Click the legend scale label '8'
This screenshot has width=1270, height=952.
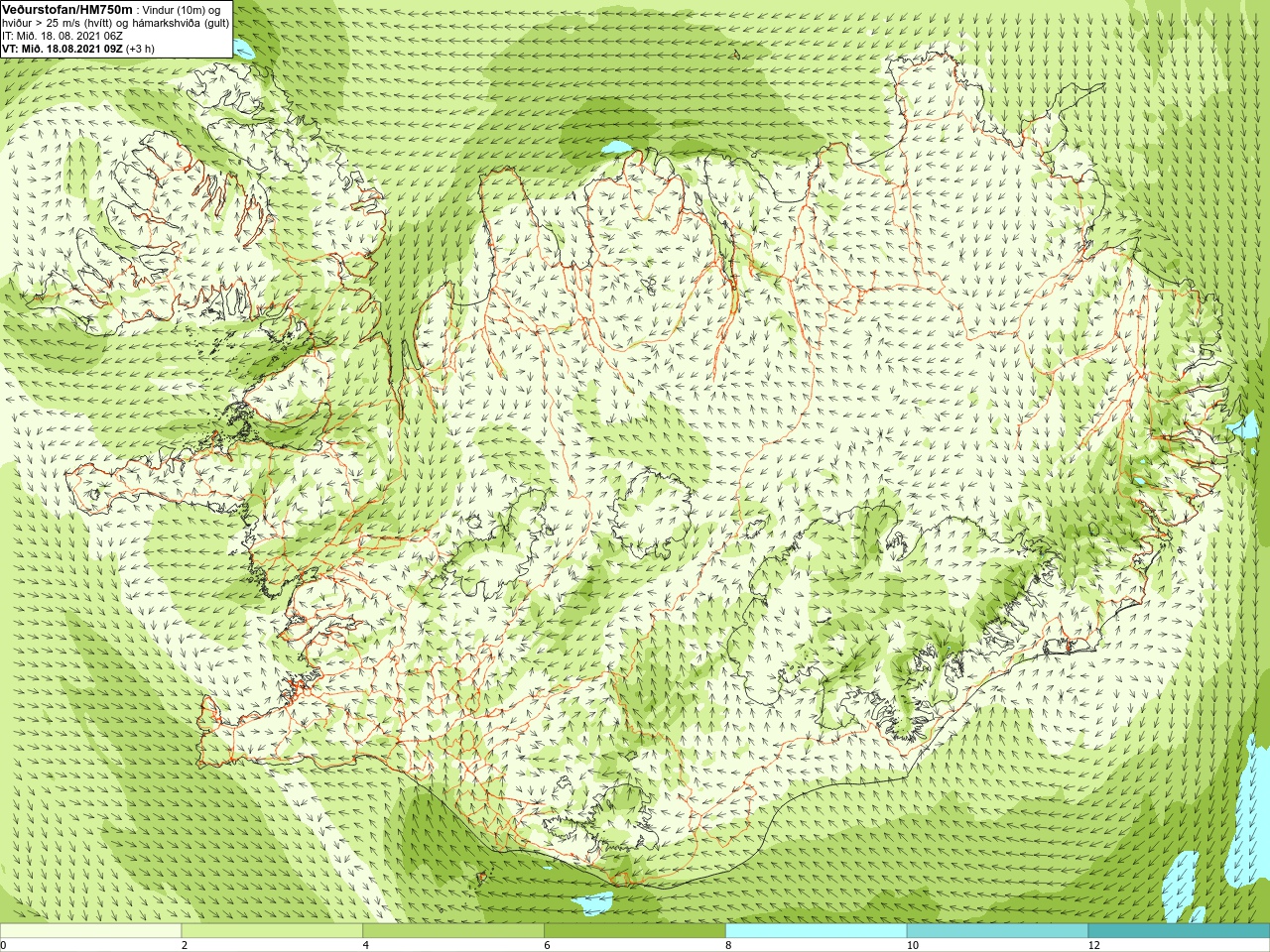[x=729, y=945]
